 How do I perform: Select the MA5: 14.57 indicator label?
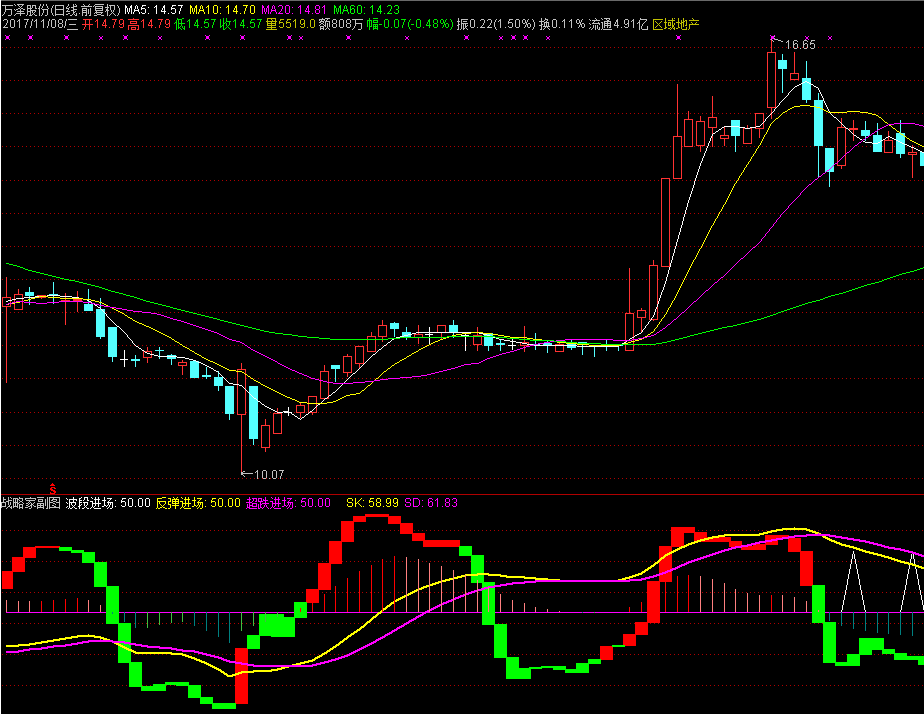coord(153,9)
